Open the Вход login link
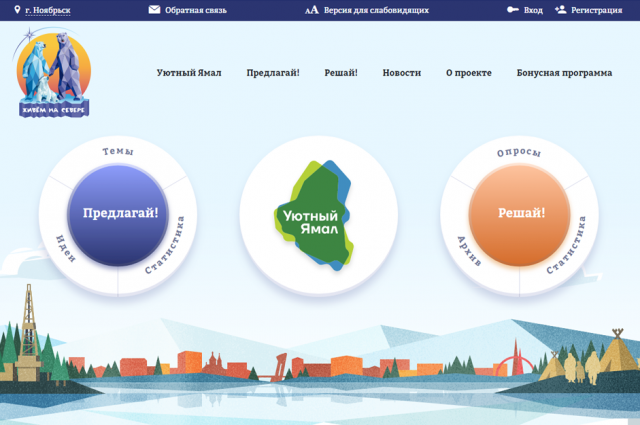This screenshot has width=640, height=425. point(533,10)
